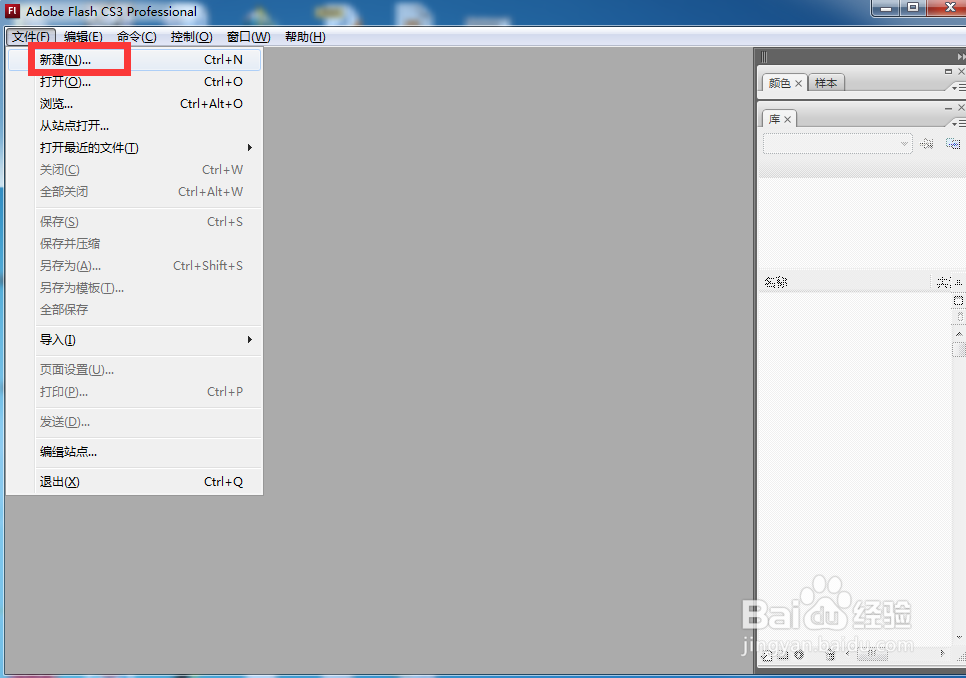Viewport: 966px width, 678px height.
Task: Choose 退出(X) menu entry
Action: click(x=134, y=482)
